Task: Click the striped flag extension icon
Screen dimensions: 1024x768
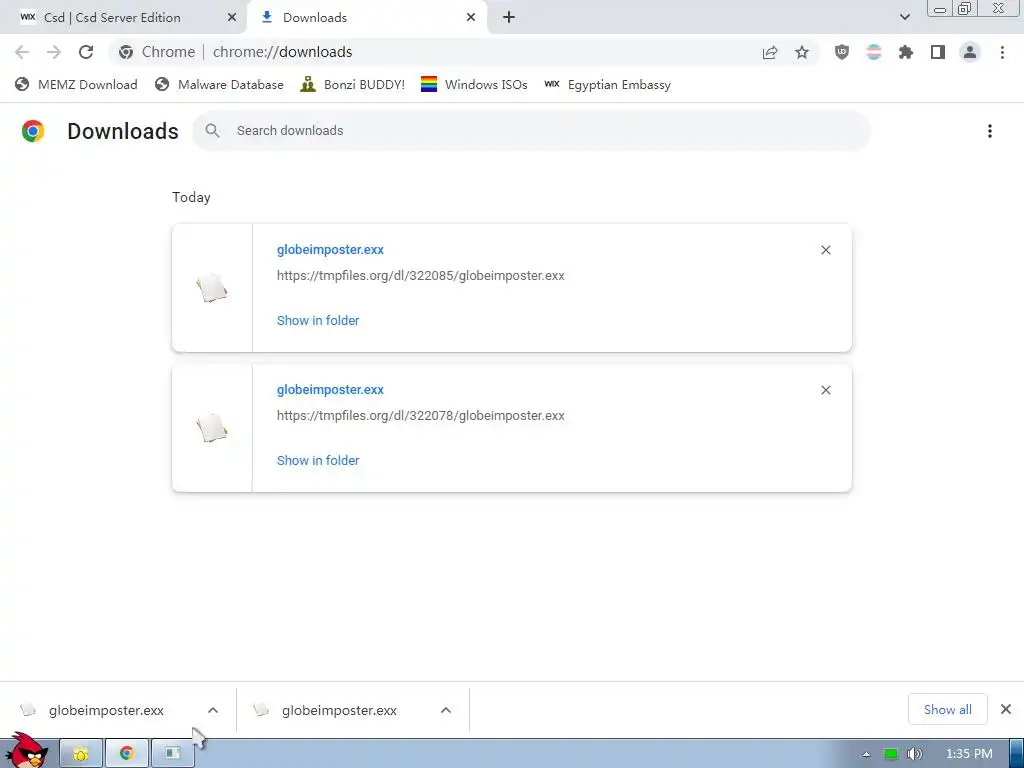Action: [874, 52]
